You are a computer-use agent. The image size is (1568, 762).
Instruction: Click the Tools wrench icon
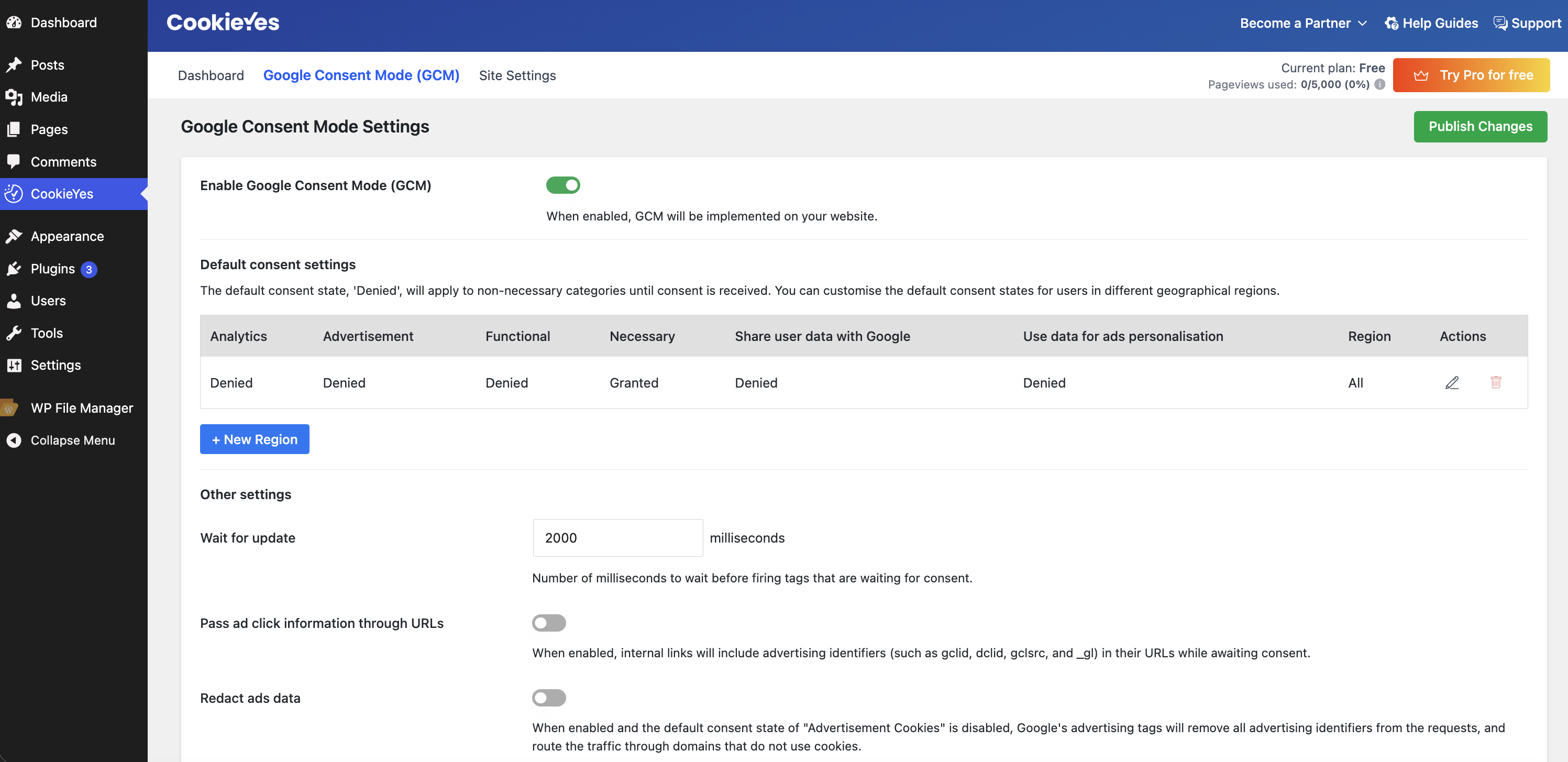[14, 333]
